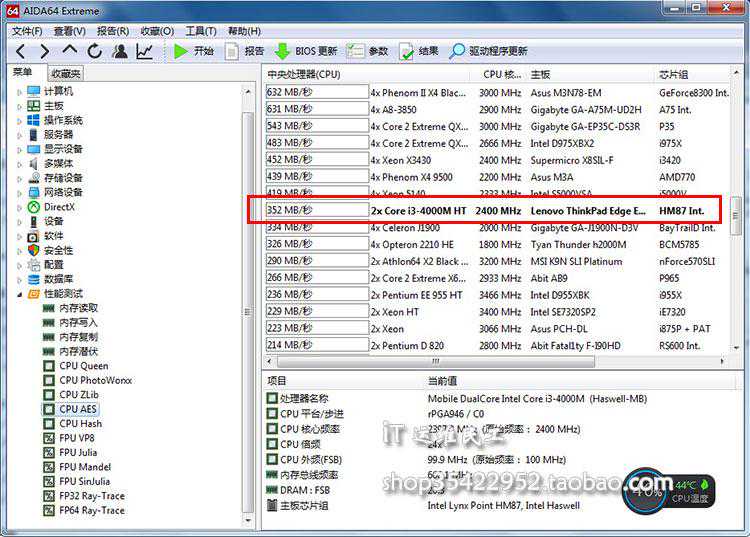Viewport: 750px width, 537px height.
Task: Collapse the 性能测试 tree node
Action: (19, 294)
